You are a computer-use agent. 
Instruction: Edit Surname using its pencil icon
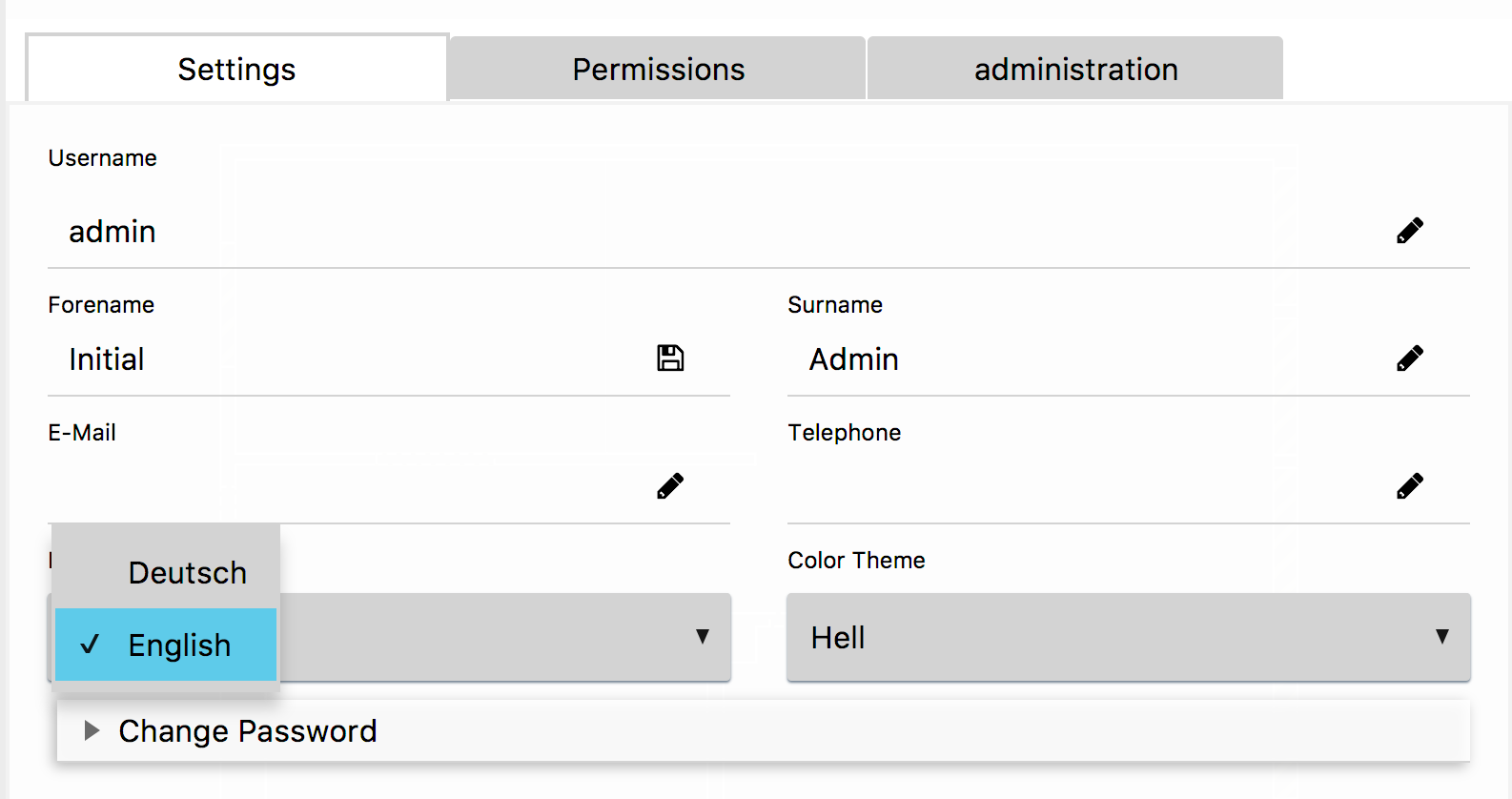[x=1410, y=359]
